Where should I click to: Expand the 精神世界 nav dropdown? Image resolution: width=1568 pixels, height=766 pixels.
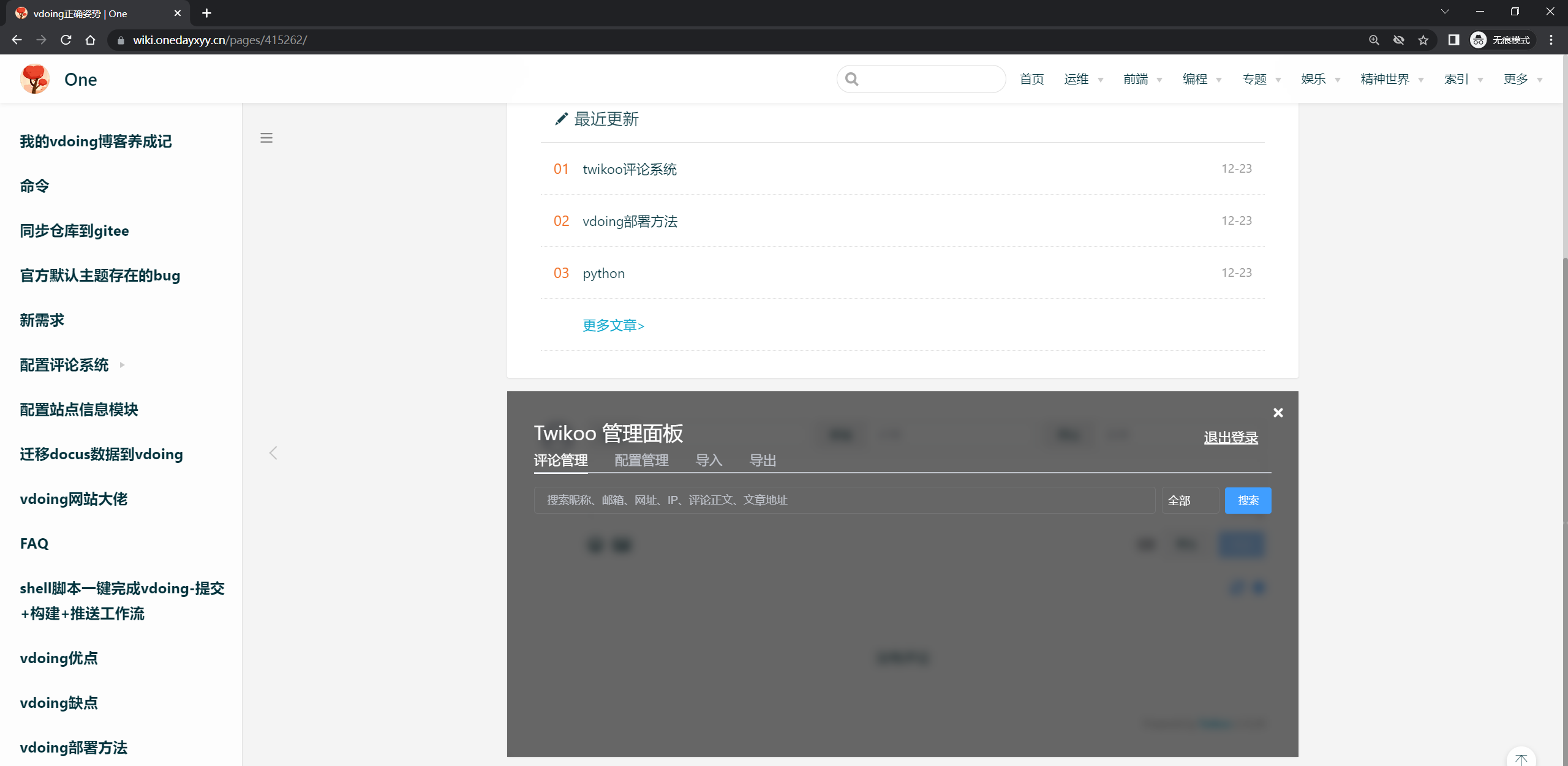point(1392,79)
